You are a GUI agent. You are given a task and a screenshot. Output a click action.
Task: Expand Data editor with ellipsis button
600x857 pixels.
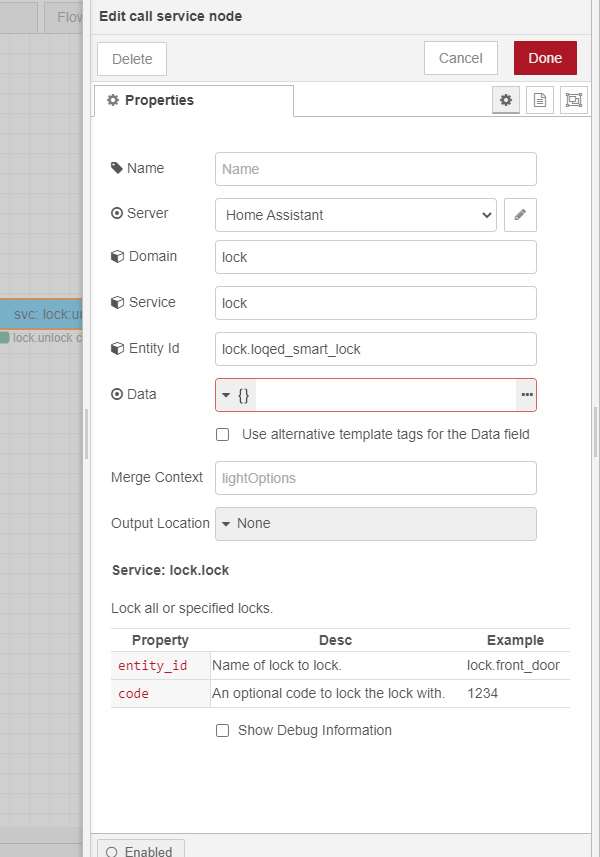point(526,395)
